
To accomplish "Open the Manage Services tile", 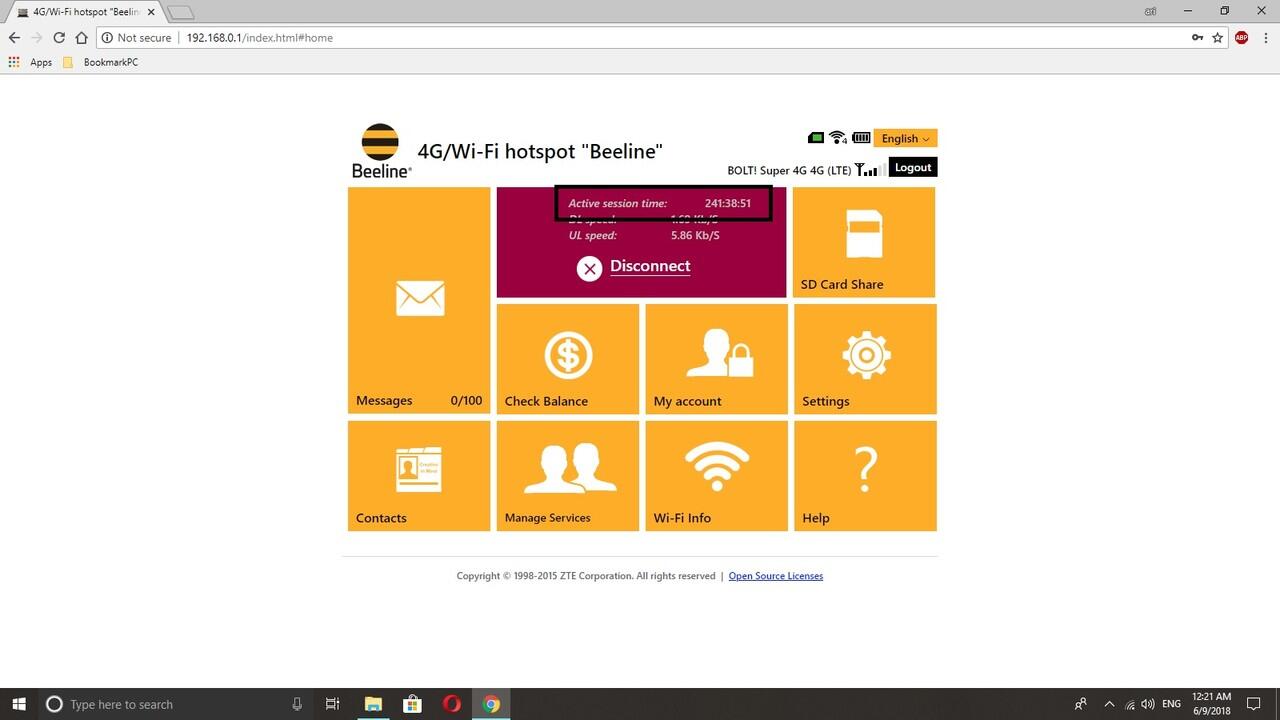I will (x=568, y=475).
